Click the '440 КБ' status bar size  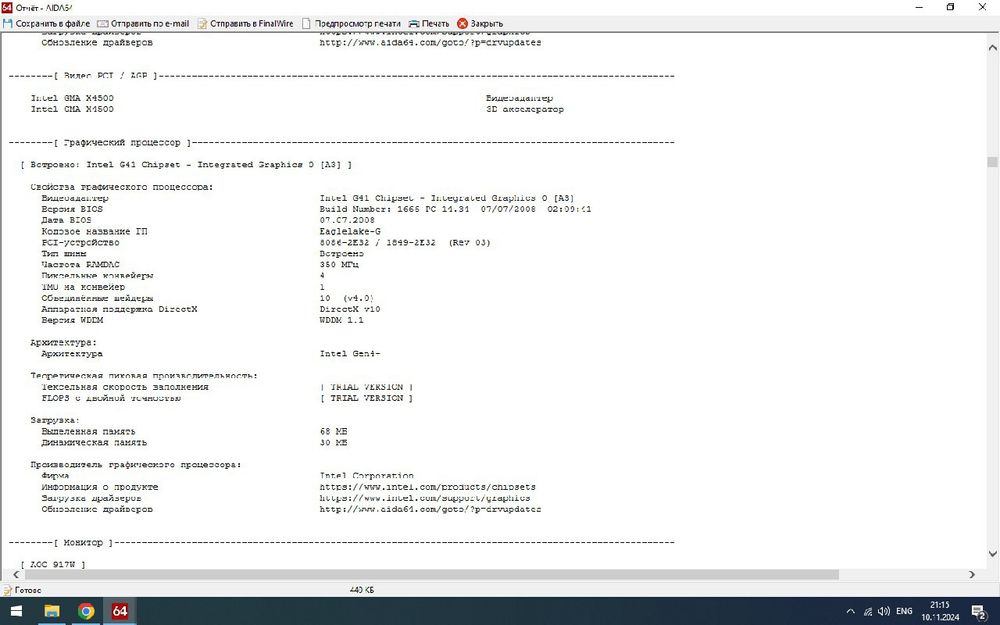click(362, 591)
